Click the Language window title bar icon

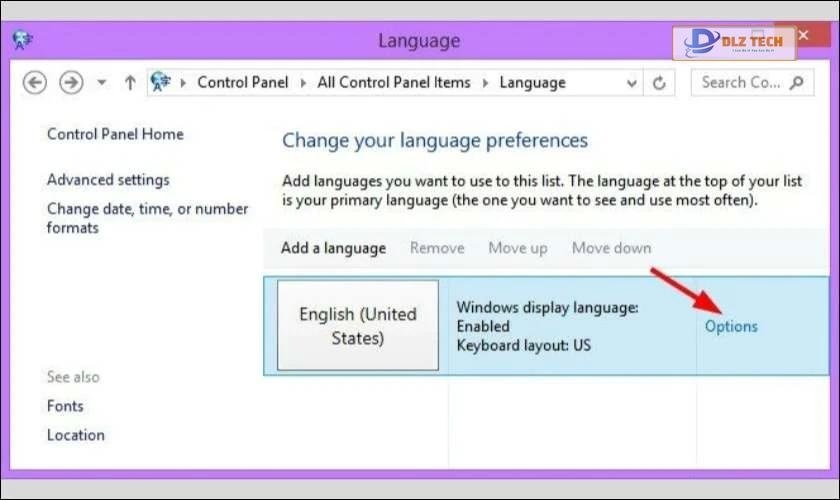pyautogui.click(x=24, y=41)
